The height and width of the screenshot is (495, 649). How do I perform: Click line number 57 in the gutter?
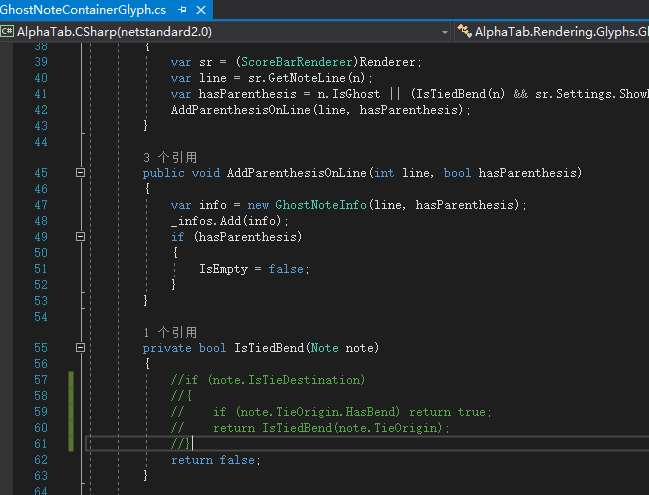(x=41, y=380)
